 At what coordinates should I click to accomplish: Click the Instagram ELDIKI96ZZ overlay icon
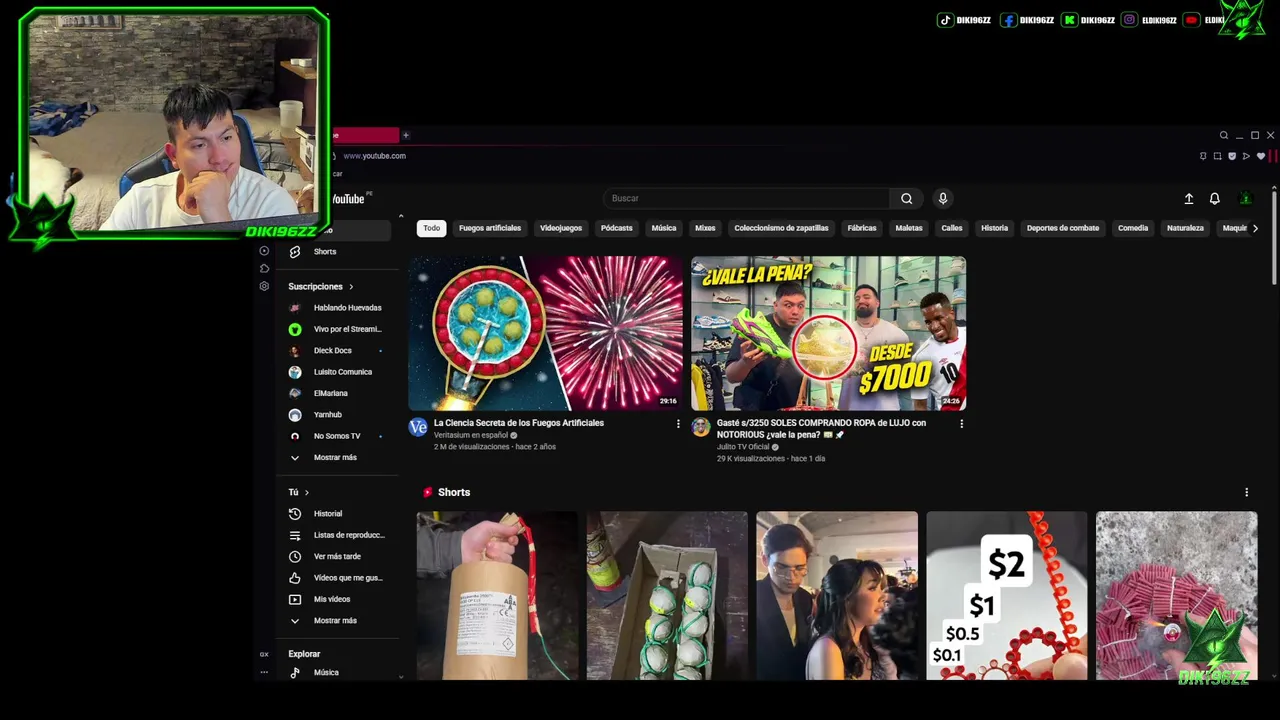pyautogui.click(x=1129, y=20)
